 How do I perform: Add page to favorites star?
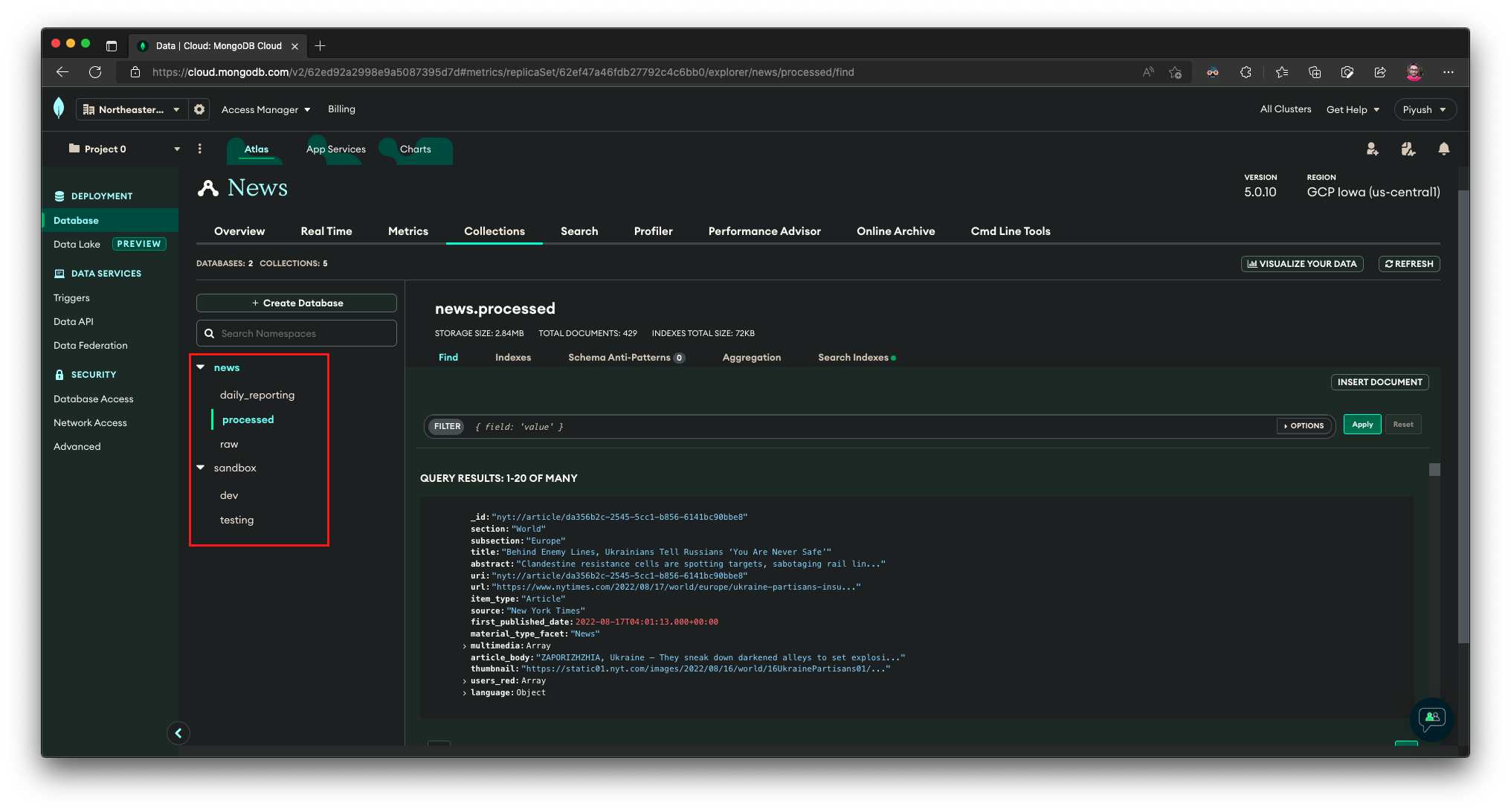point(1175,72)
